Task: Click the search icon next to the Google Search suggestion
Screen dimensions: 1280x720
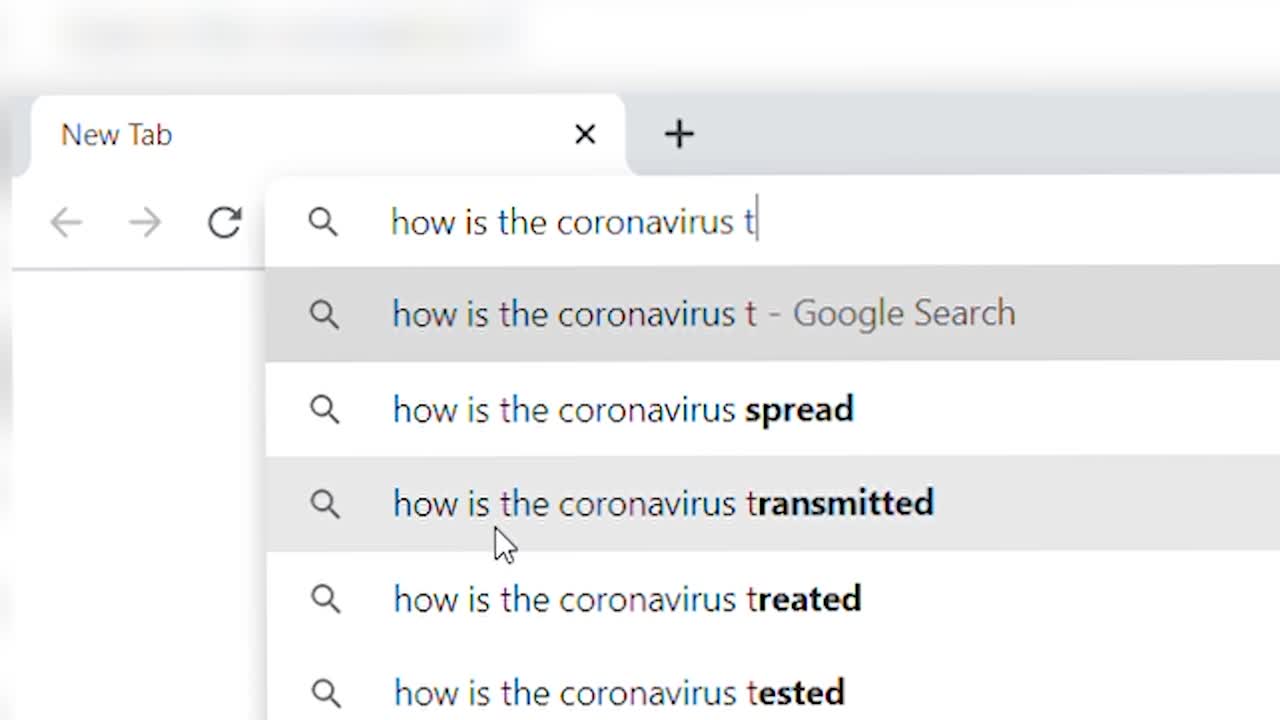Action: click(324, 314)
